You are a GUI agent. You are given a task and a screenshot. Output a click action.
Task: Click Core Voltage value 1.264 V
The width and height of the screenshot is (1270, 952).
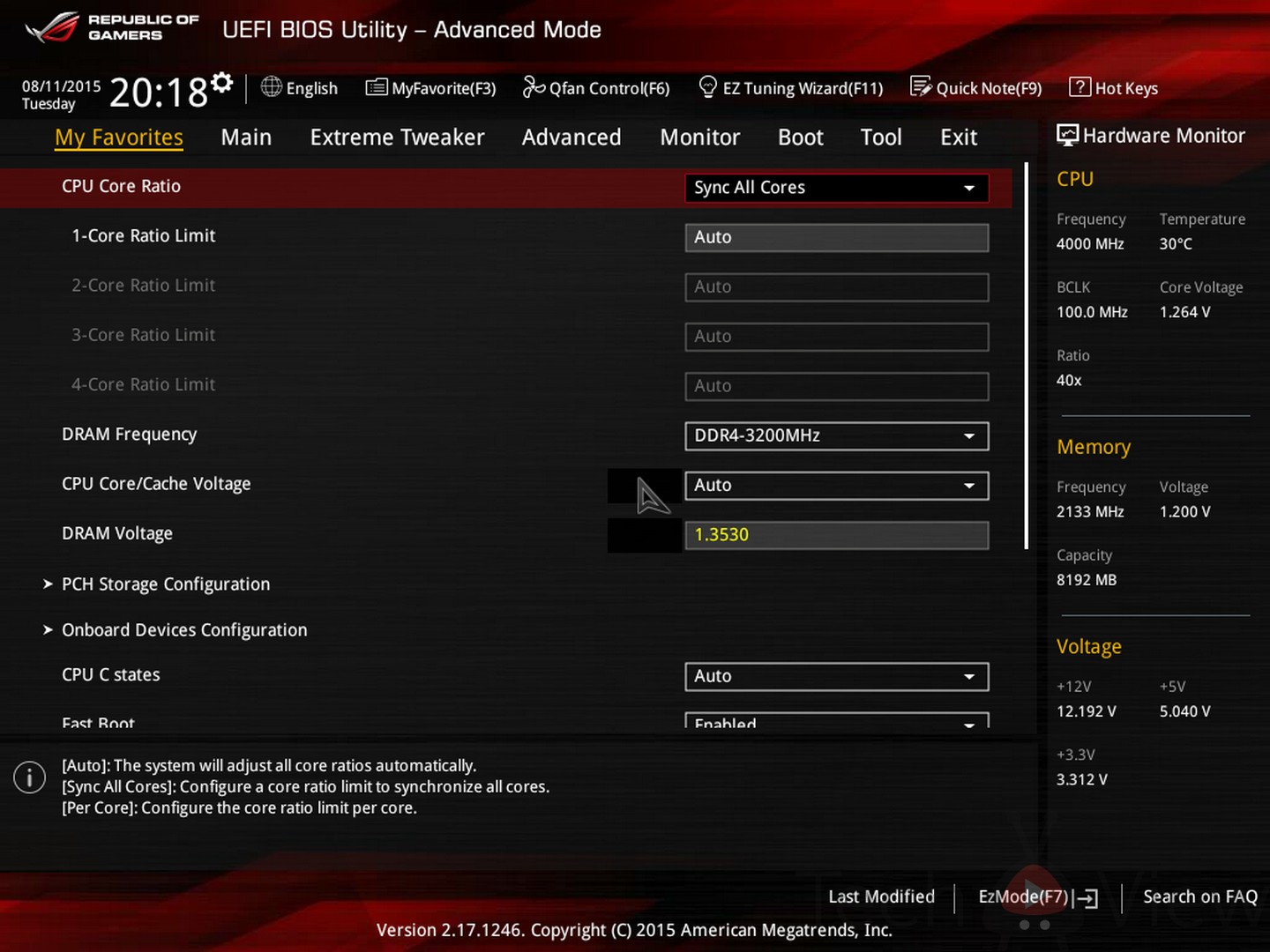click(x=1184, y=312)
